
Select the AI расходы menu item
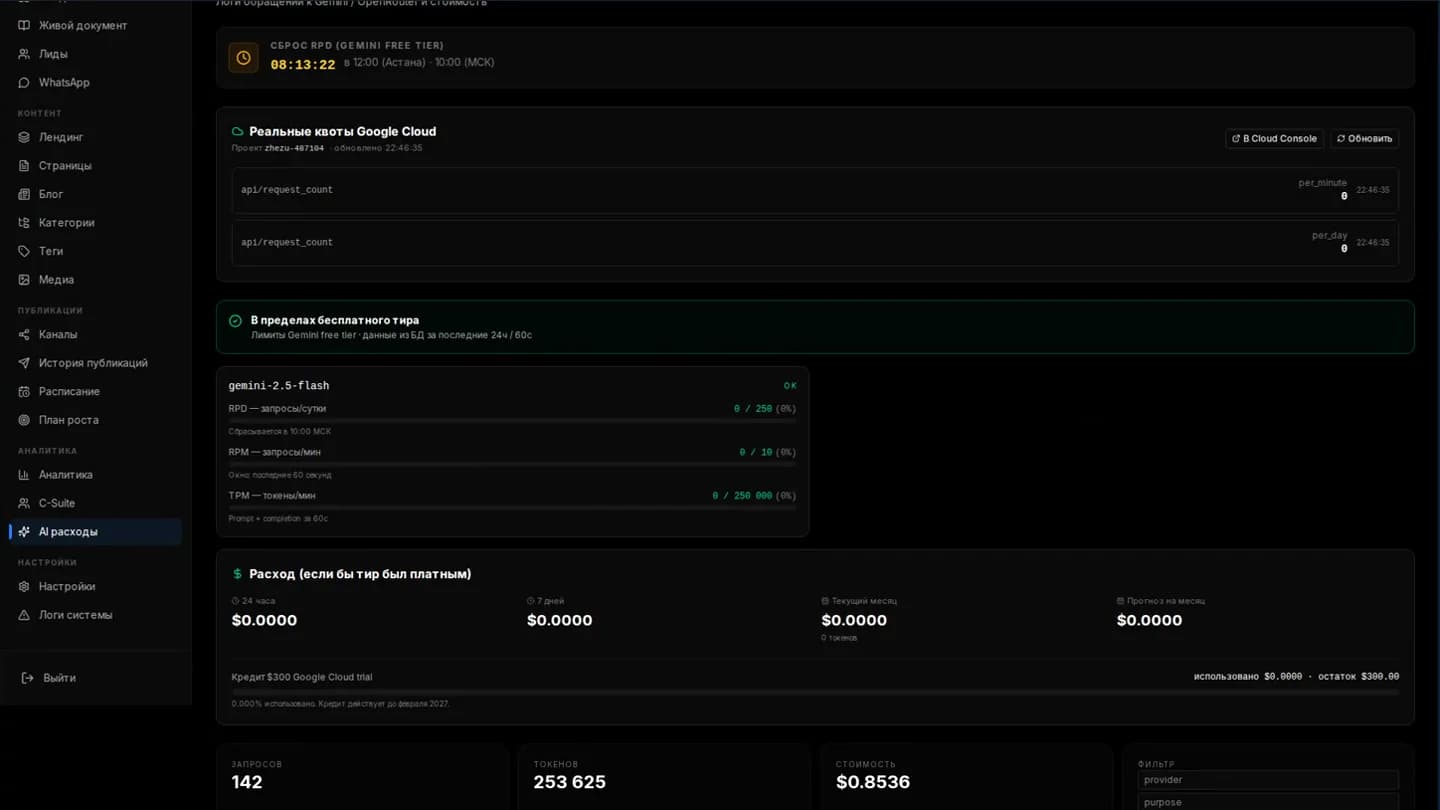pyautogui.click(x=96, y=532)
